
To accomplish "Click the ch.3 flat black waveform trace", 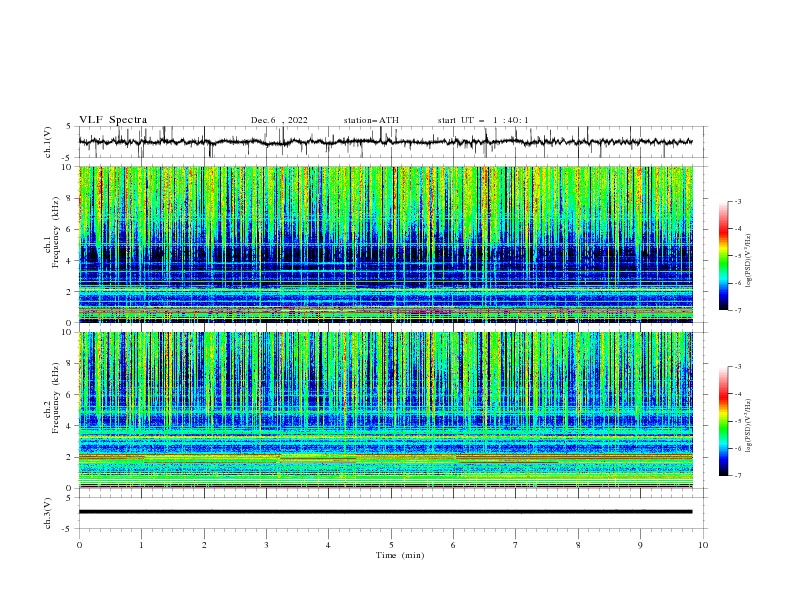I will (385, 512).
